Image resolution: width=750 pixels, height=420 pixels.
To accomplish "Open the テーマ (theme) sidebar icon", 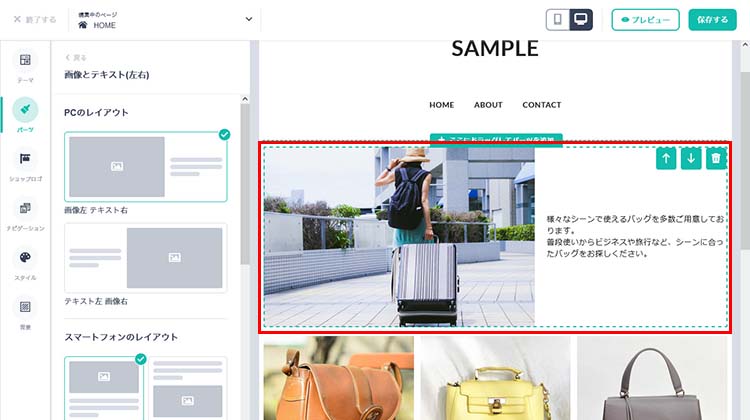I will pyautogui.click(x=25, y=60).
